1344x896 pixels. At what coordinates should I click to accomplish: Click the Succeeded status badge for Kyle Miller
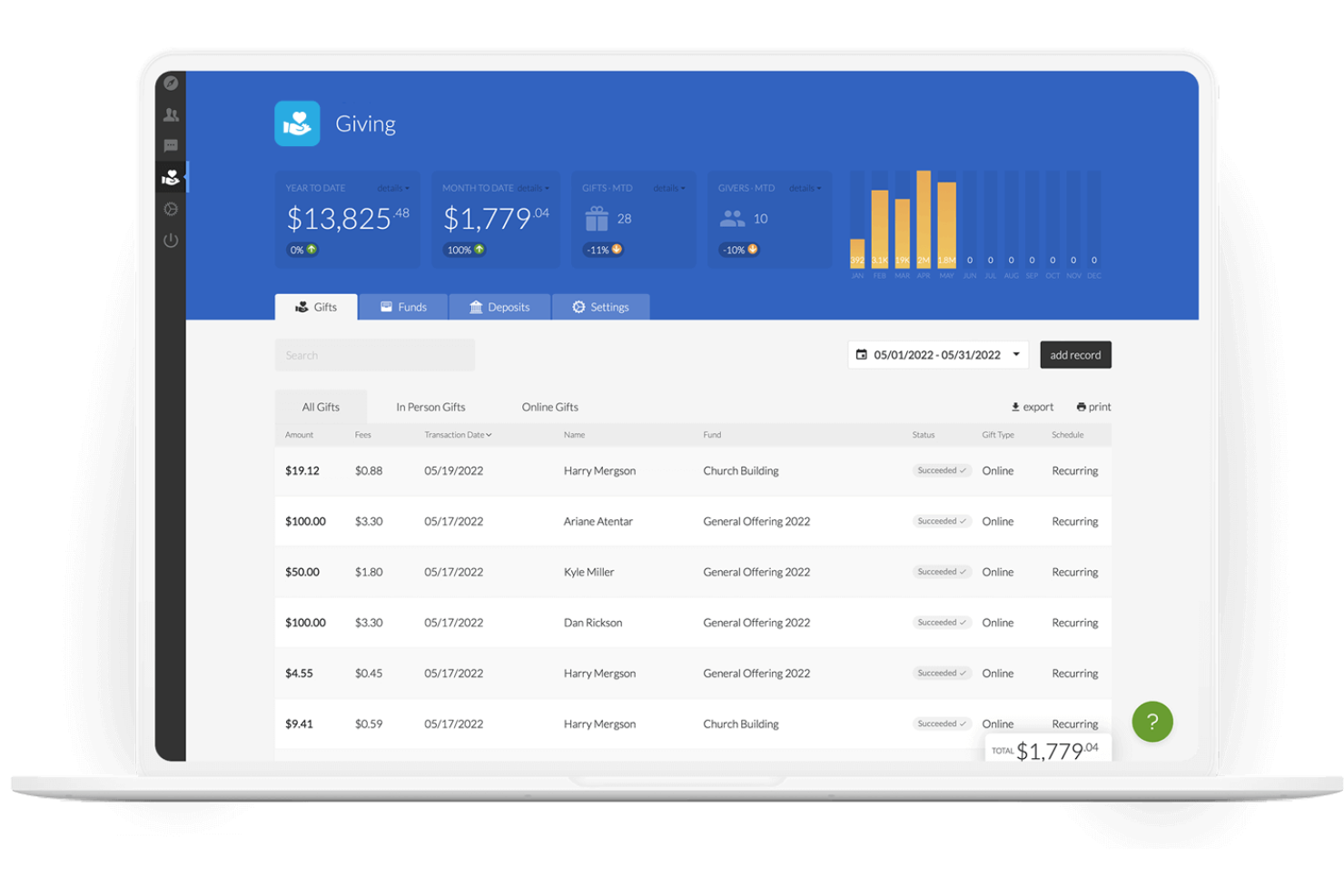[x=941, y=571]
